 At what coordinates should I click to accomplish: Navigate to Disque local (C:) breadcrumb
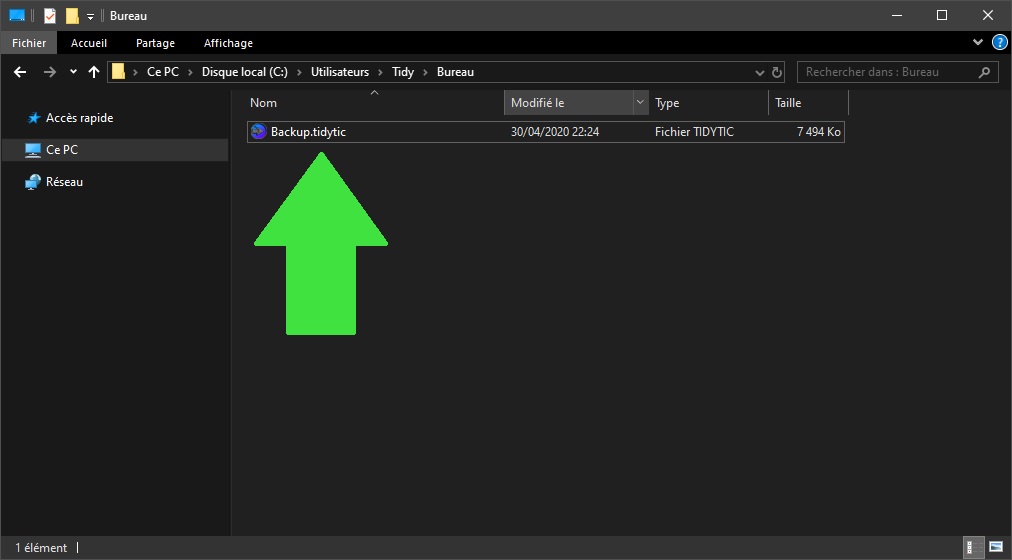245,72
